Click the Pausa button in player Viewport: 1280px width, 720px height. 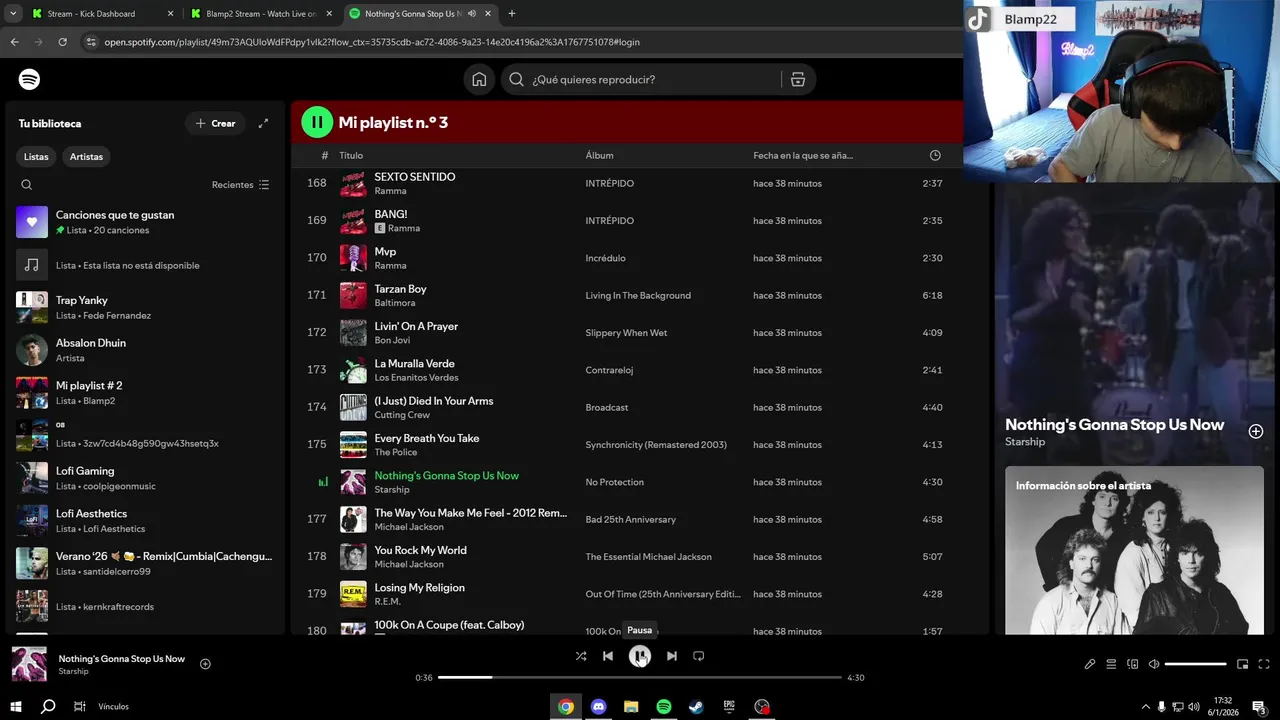pyautogui.click(x=640, y=656)
